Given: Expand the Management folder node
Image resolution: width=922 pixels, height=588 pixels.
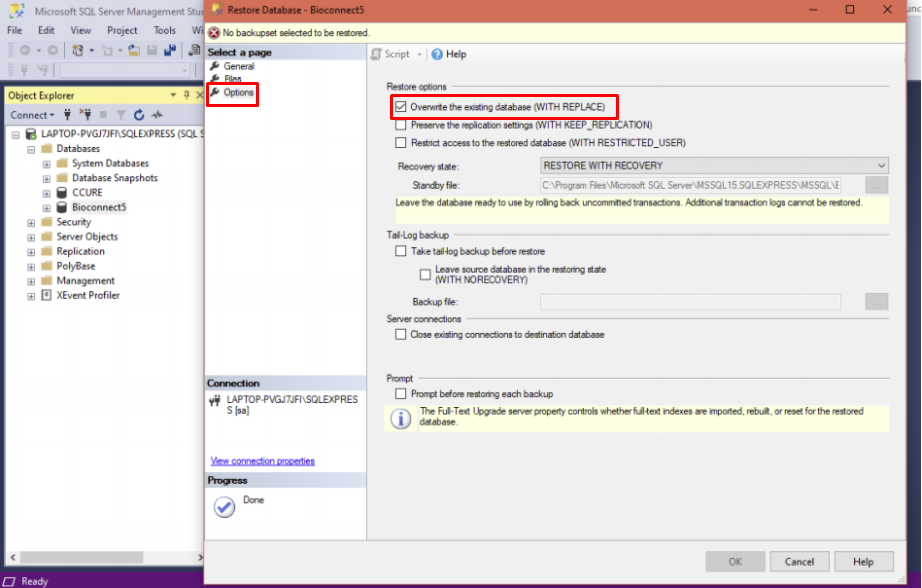Looking at the screenshot, I should 31,282.
